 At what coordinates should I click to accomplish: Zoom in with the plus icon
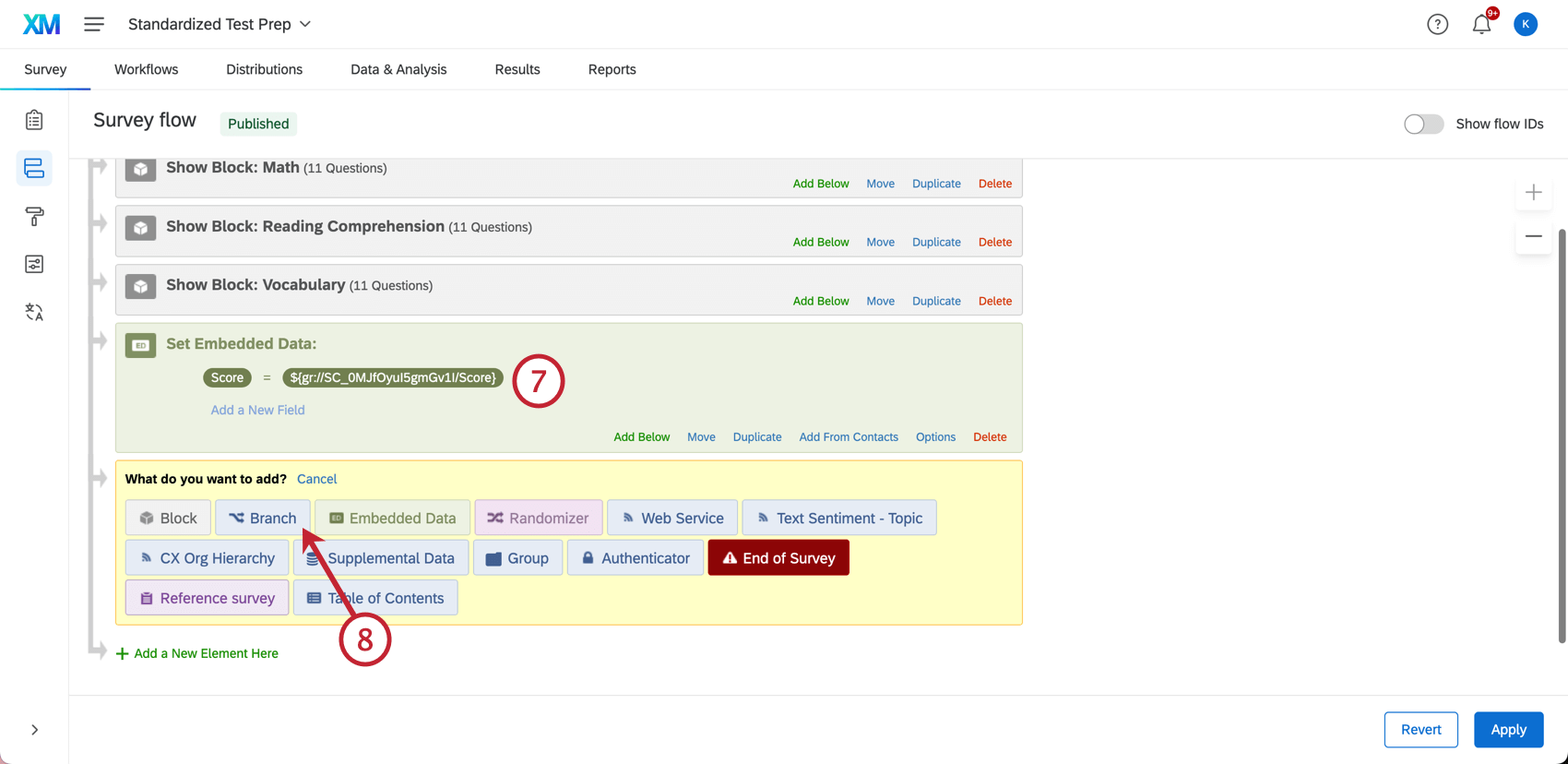pyautogui.click(x=1533, y=192)
